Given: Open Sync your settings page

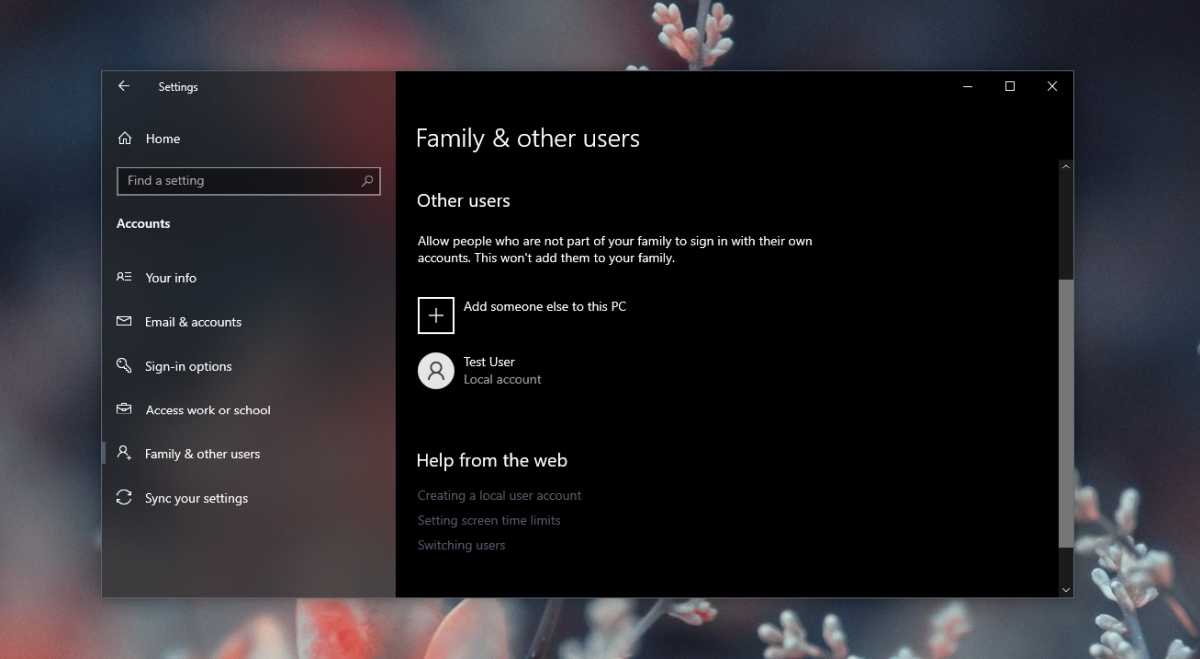Looking at the screenshot, I should 196,498.
